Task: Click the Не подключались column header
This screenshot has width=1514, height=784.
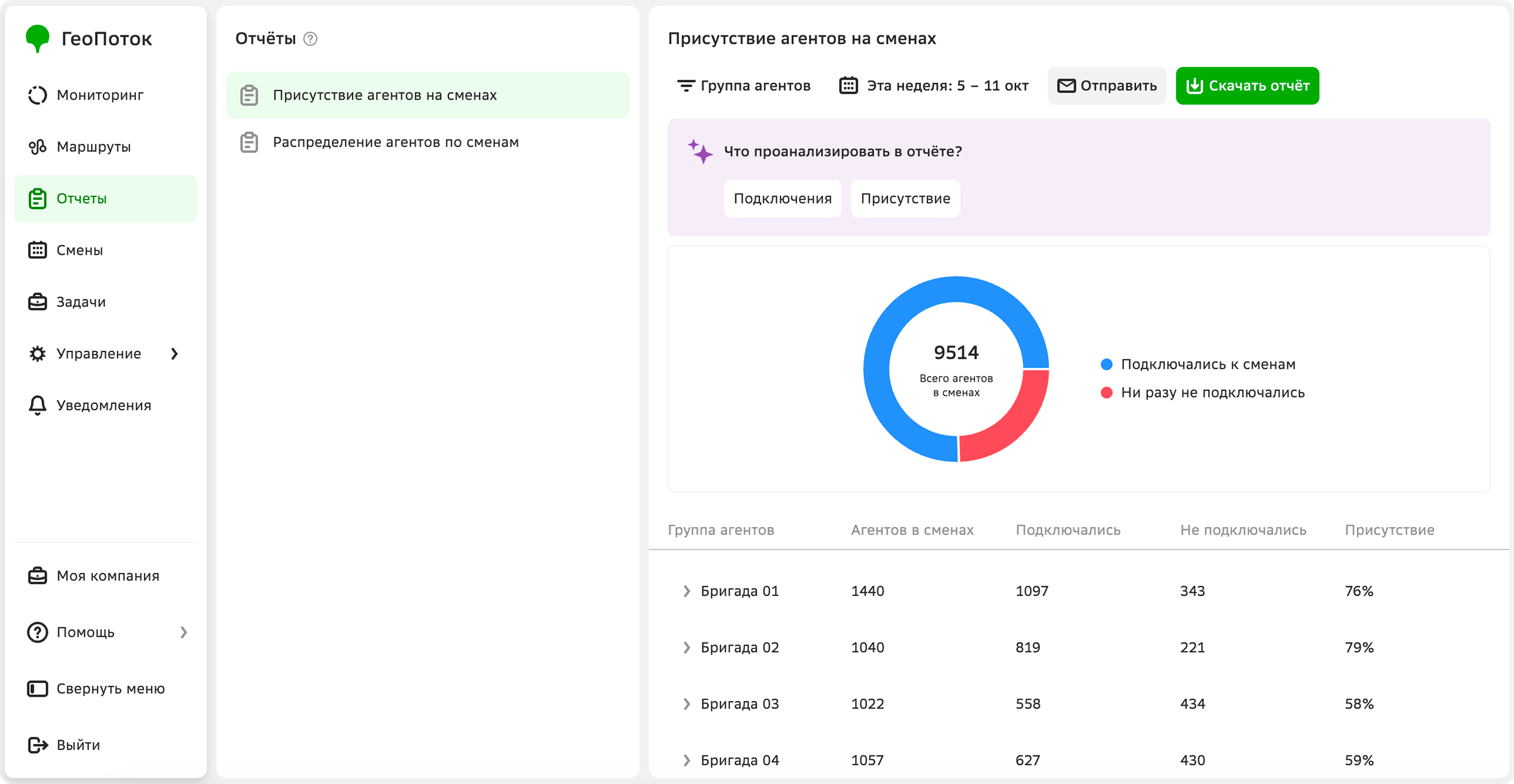Action: click(x=1243, y=530)
